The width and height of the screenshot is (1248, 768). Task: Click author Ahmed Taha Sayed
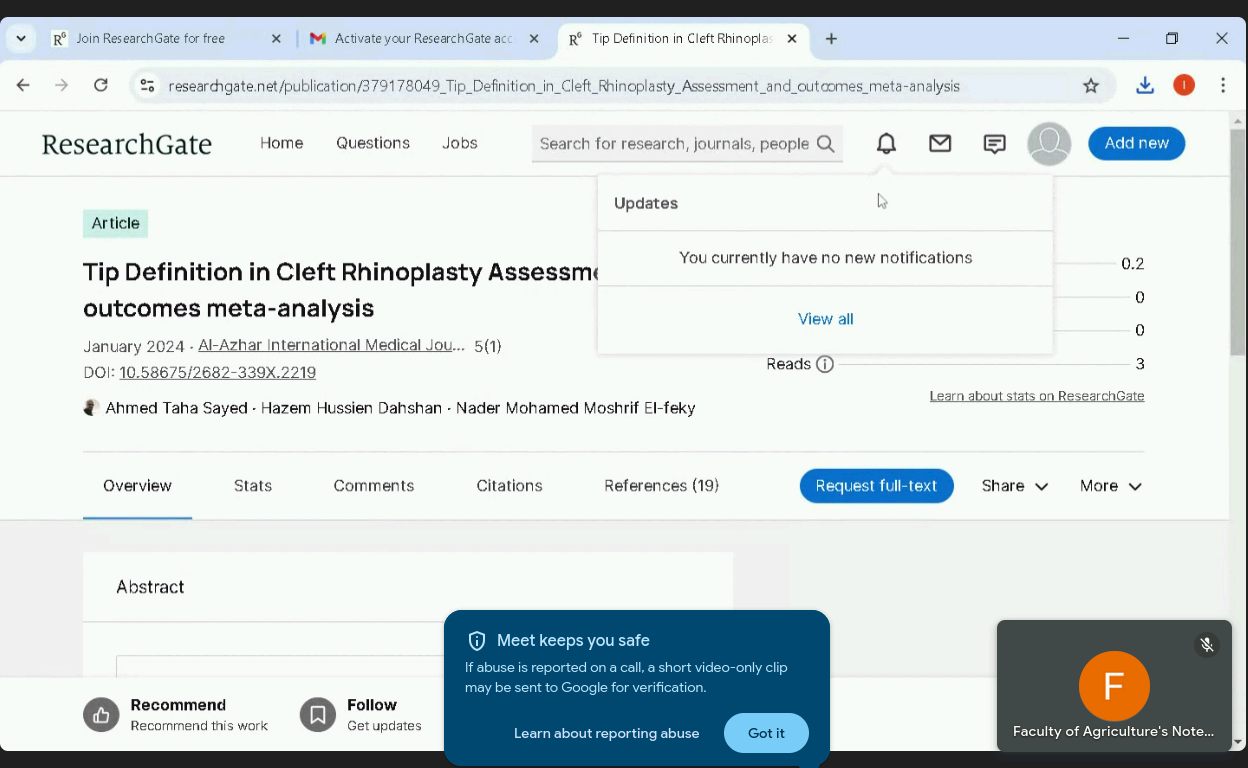click(x=176, y=408)
